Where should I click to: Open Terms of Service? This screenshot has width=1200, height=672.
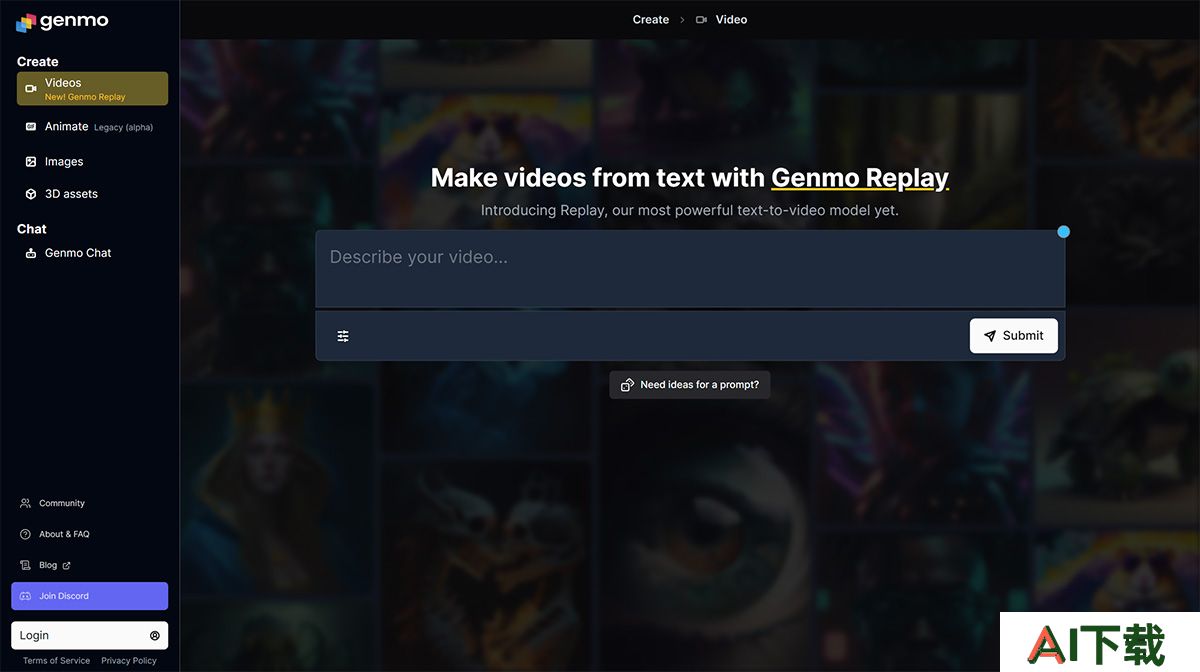coord(56,661)
